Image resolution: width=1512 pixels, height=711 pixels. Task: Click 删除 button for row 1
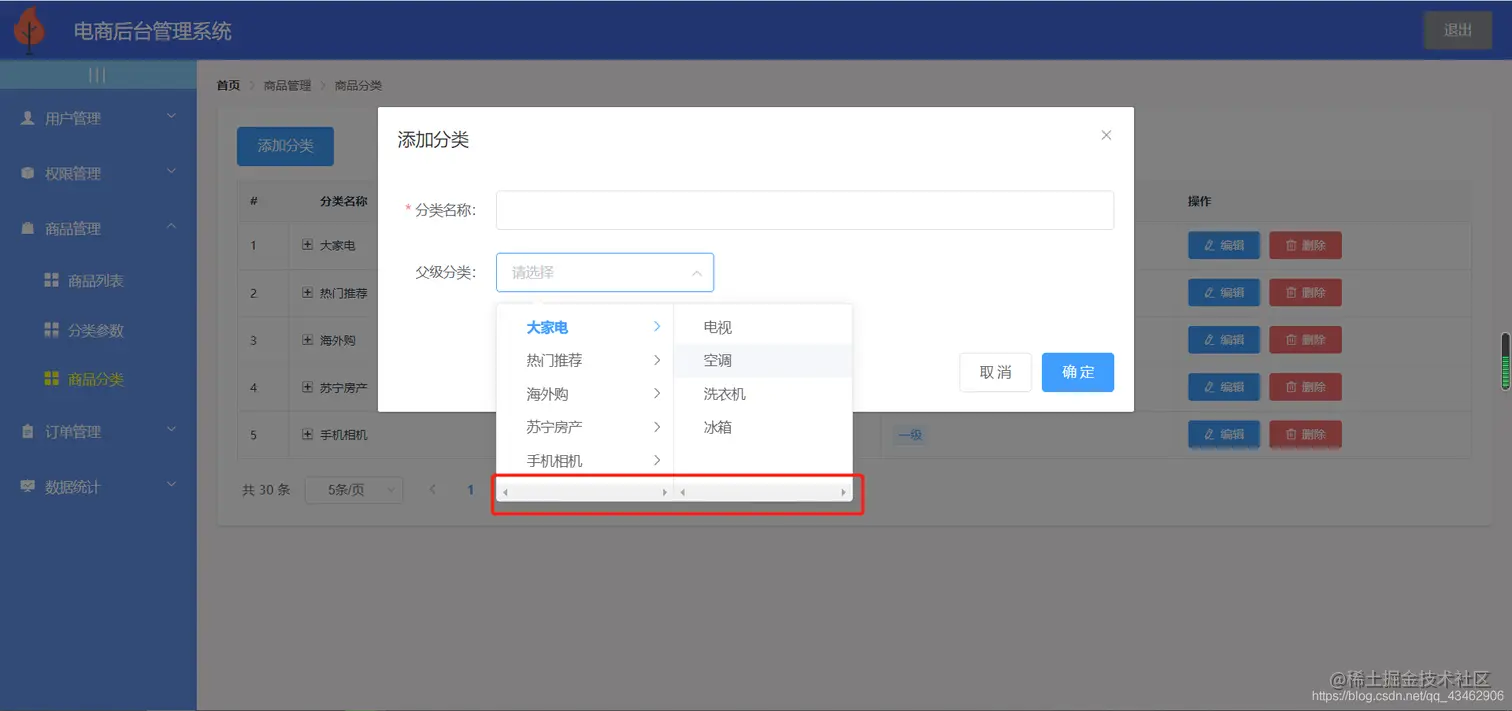(1305, 245)
